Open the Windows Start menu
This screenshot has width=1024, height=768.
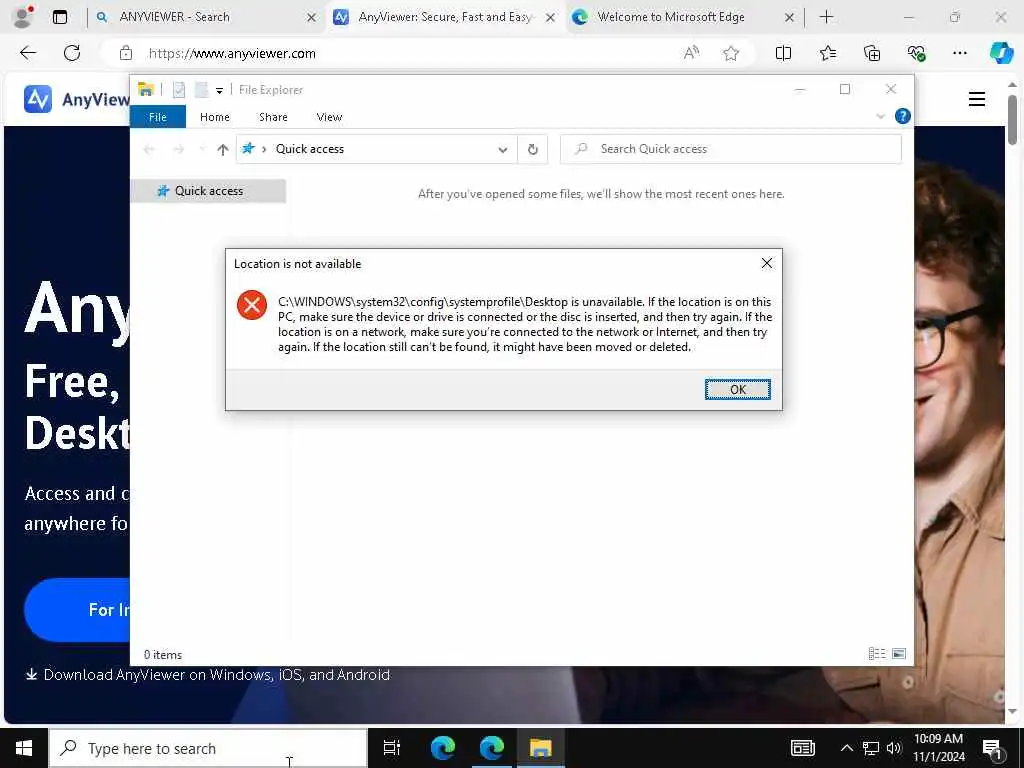tap(24, 748)
